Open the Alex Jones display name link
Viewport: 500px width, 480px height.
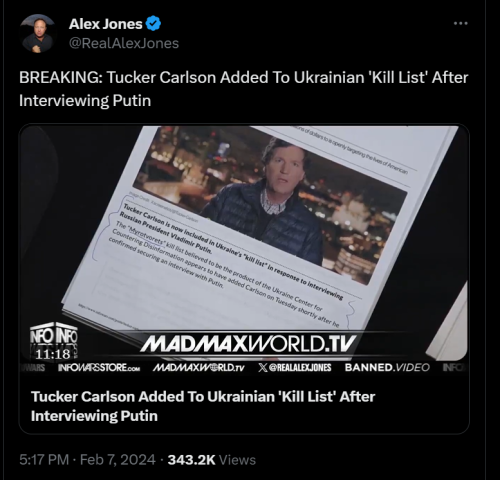pyautogui.click(x=106, y=24)
